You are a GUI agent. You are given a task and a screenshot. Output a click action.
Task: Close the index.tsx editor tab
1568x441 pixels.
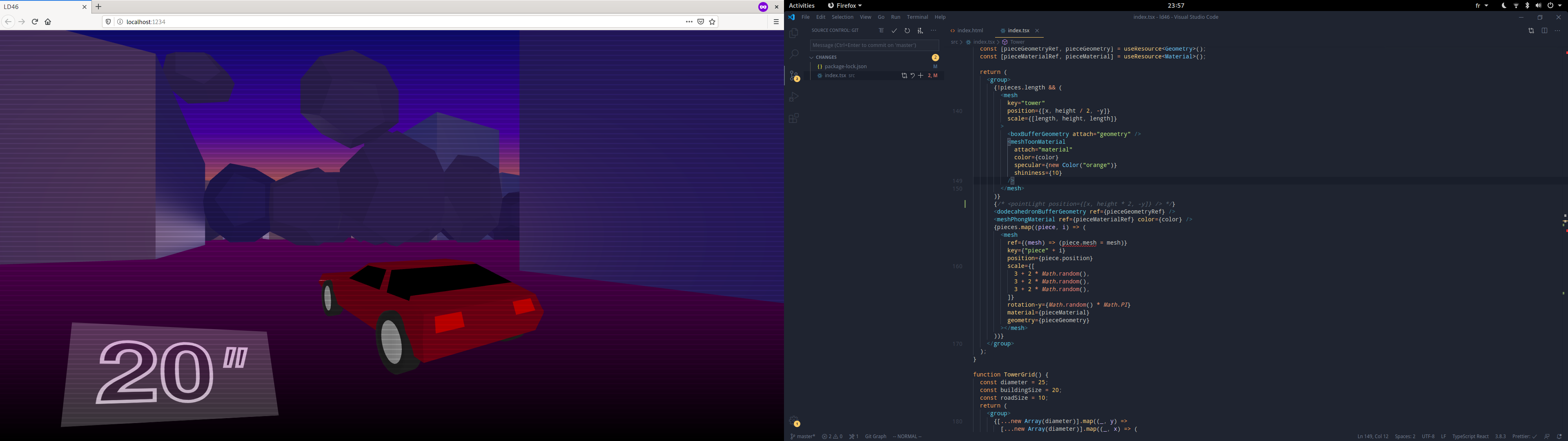tap(1037, 31)
